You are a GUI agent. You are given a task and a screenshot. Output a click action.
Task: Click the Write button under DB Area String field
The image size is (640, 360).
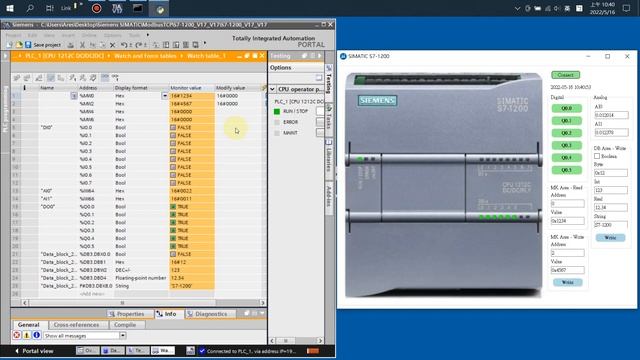pos(610,237)
